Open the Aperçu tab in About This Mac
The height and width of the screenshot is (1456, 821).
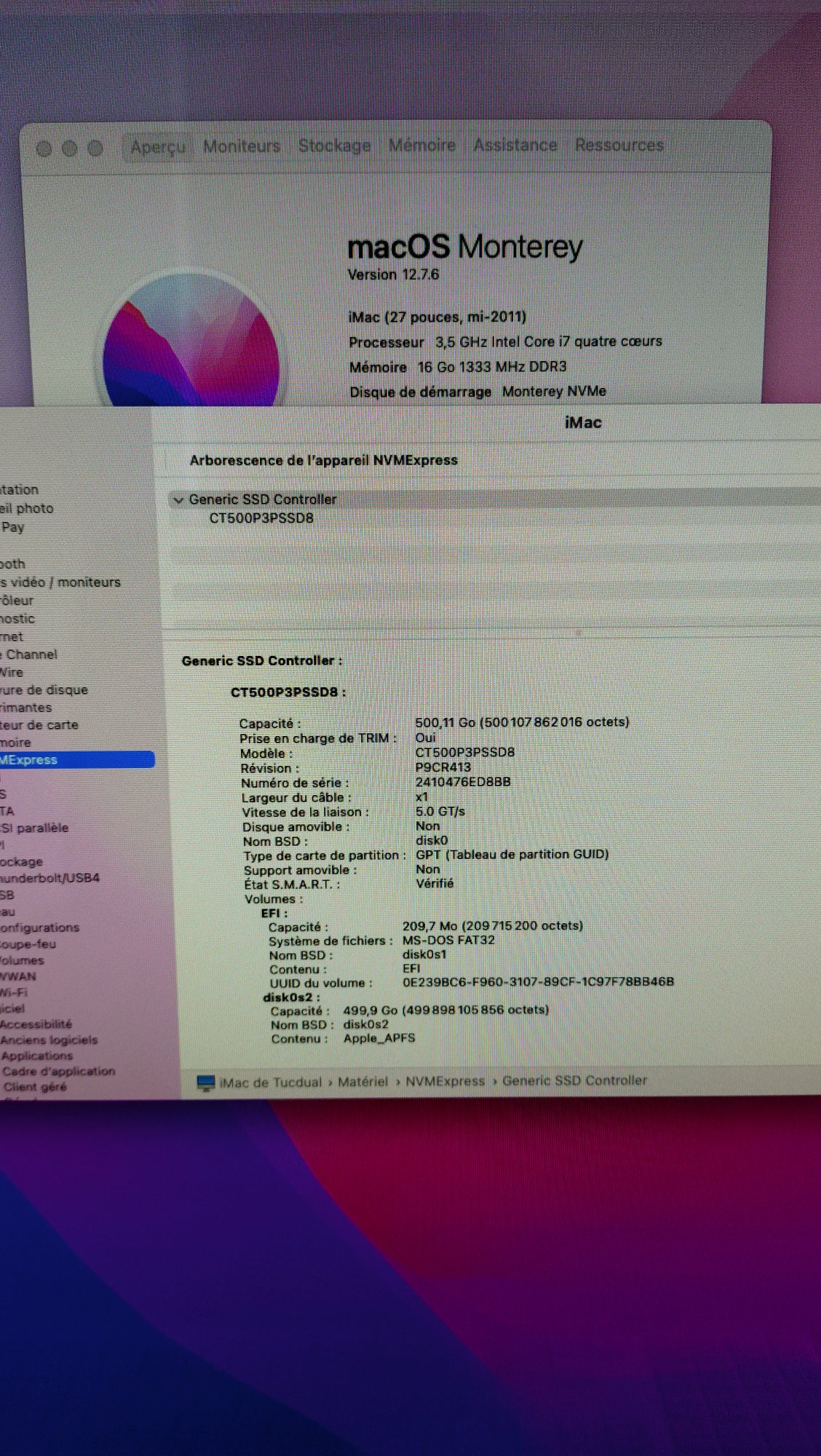pyautogui.click(x=158, y=147)
